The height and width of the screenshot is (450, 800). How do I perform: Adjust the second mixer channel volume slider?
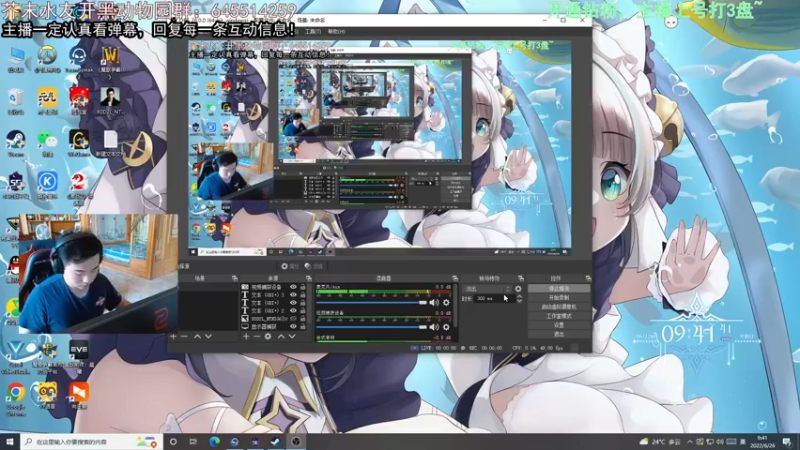pos(371,327)
